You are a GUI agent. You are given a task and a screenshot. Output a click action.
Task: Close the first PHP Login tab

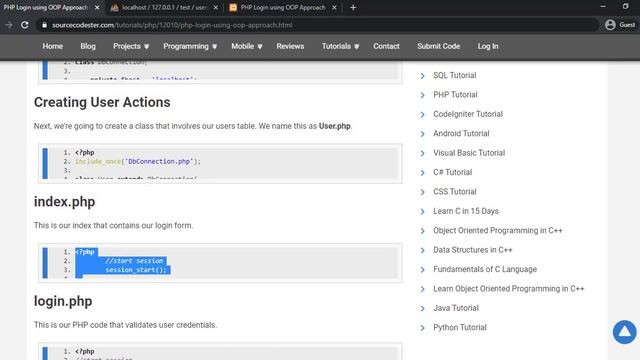tap(97, 7)
